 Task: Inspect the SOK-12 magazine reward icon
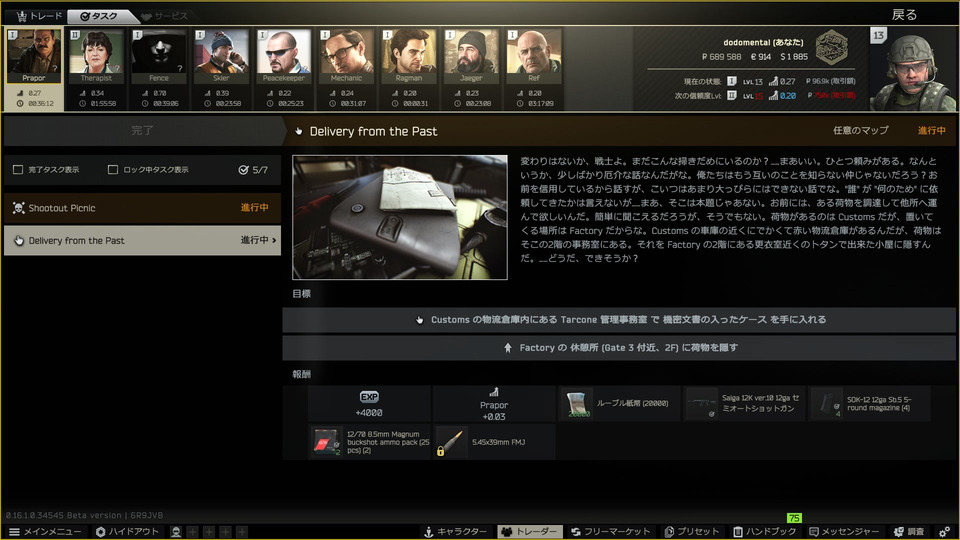pyautogui.click(x=827, y=403)
